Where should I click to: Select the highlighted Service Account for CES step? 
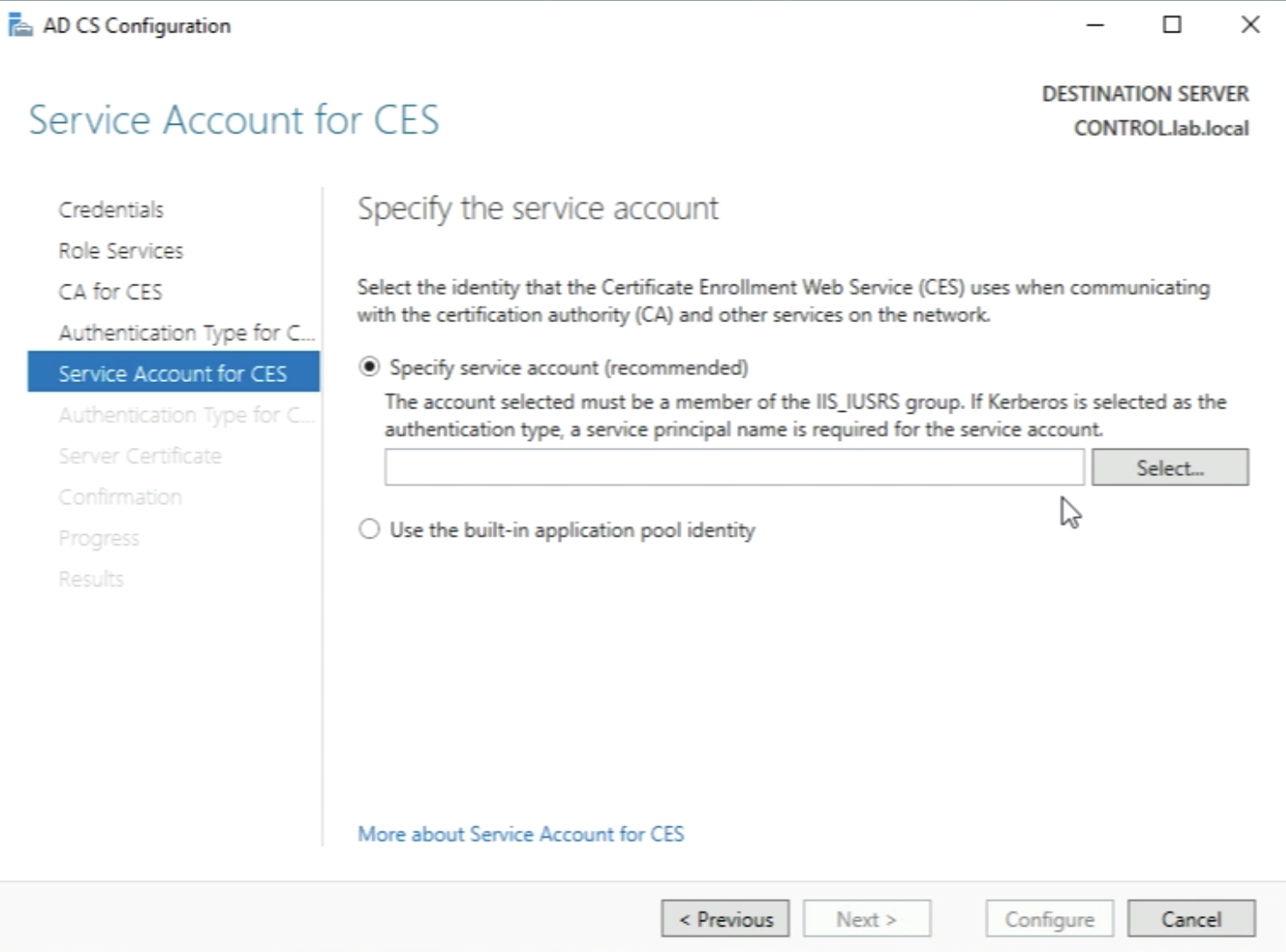[x=172, y=373]
